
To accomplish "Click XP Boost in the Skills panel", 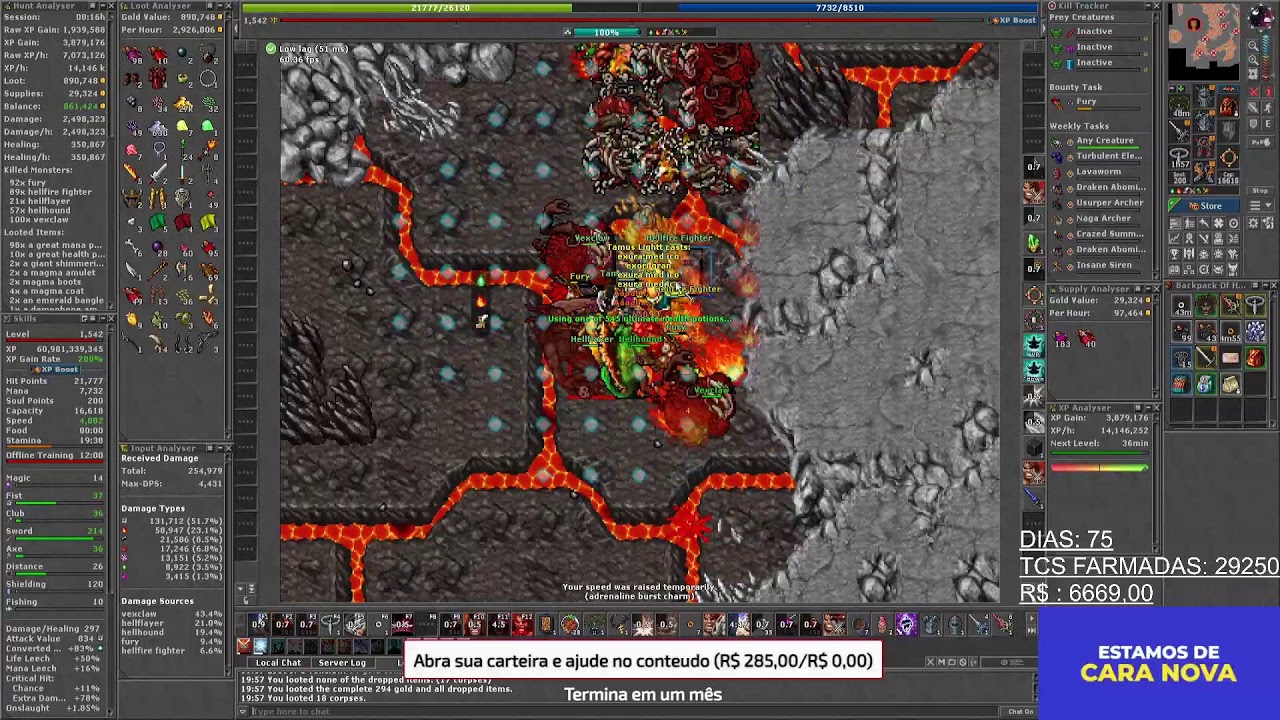I will [54, 369].
